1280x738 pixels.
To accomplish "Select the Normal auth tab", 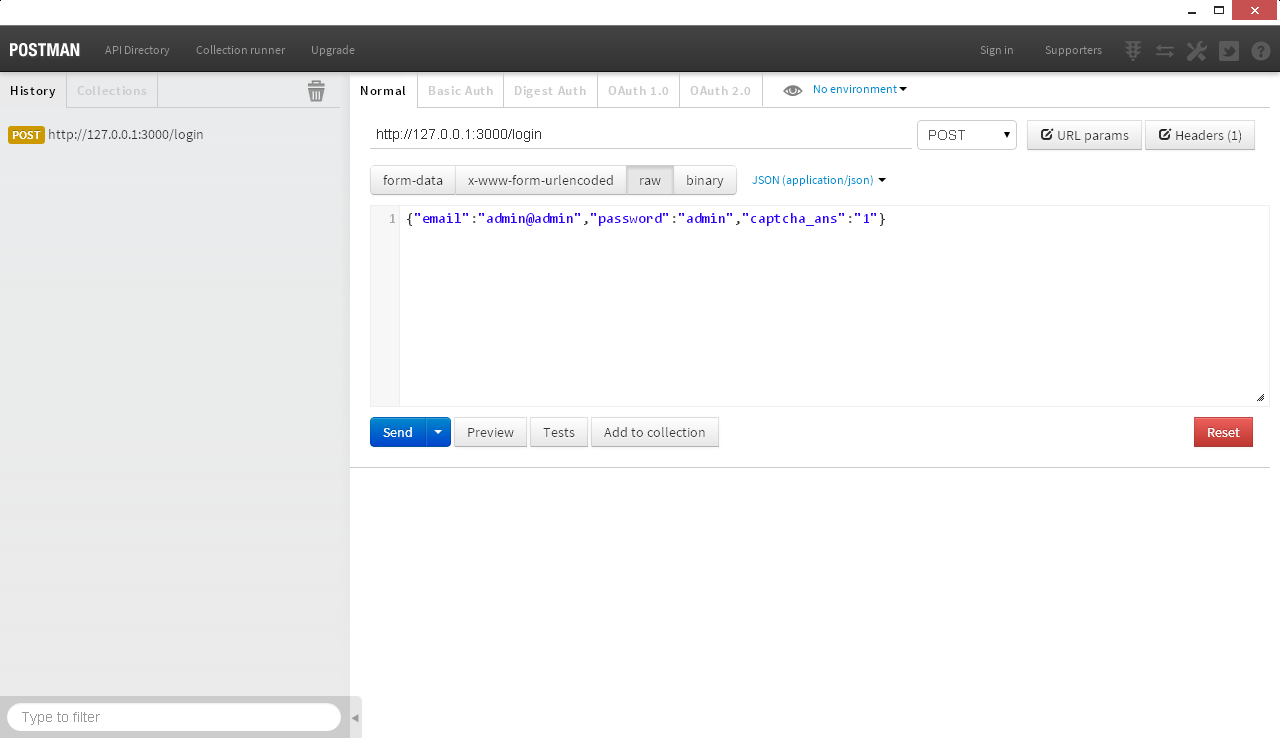I will pyautogui.click(x=383, y=91).
